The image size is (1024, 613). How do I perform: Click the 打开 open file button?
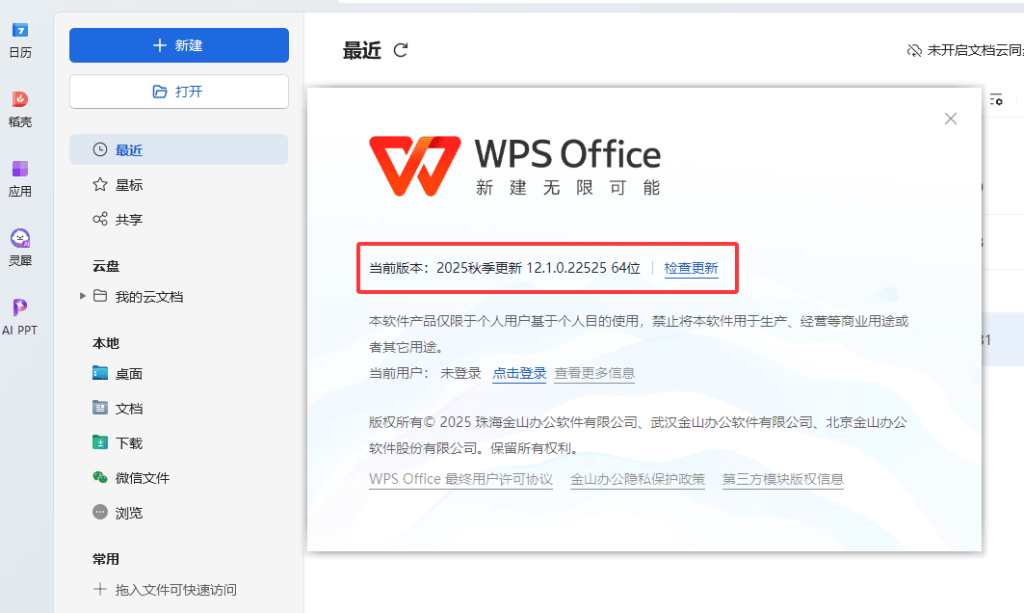[x=179, y=91]
